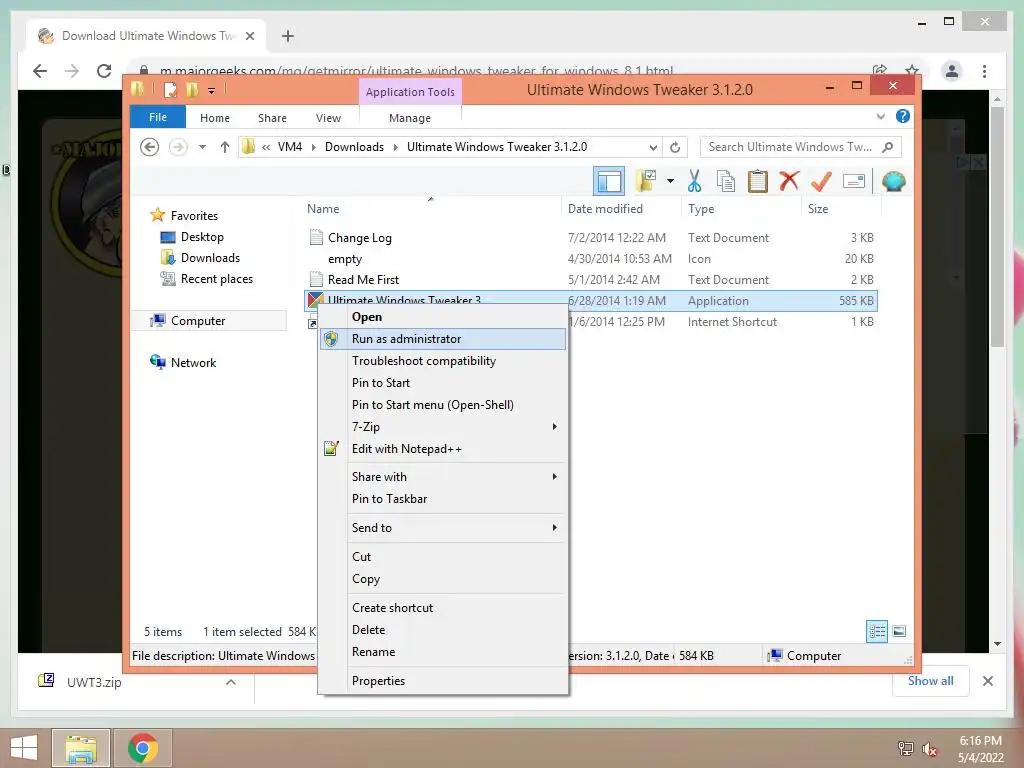Select Downloads in navigation pane
1024x768 pixels.
coord(210,257)
